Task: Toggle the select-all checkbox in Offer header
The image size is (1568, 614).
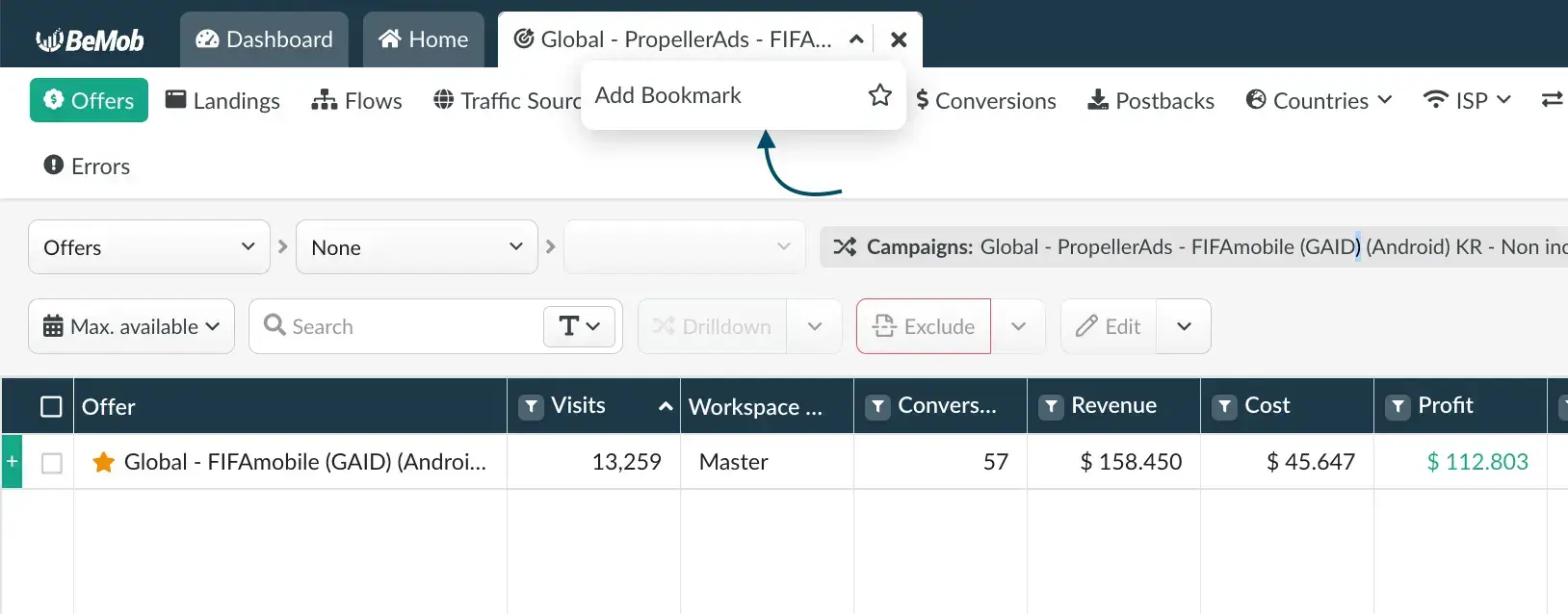Action: click(52, 407)
